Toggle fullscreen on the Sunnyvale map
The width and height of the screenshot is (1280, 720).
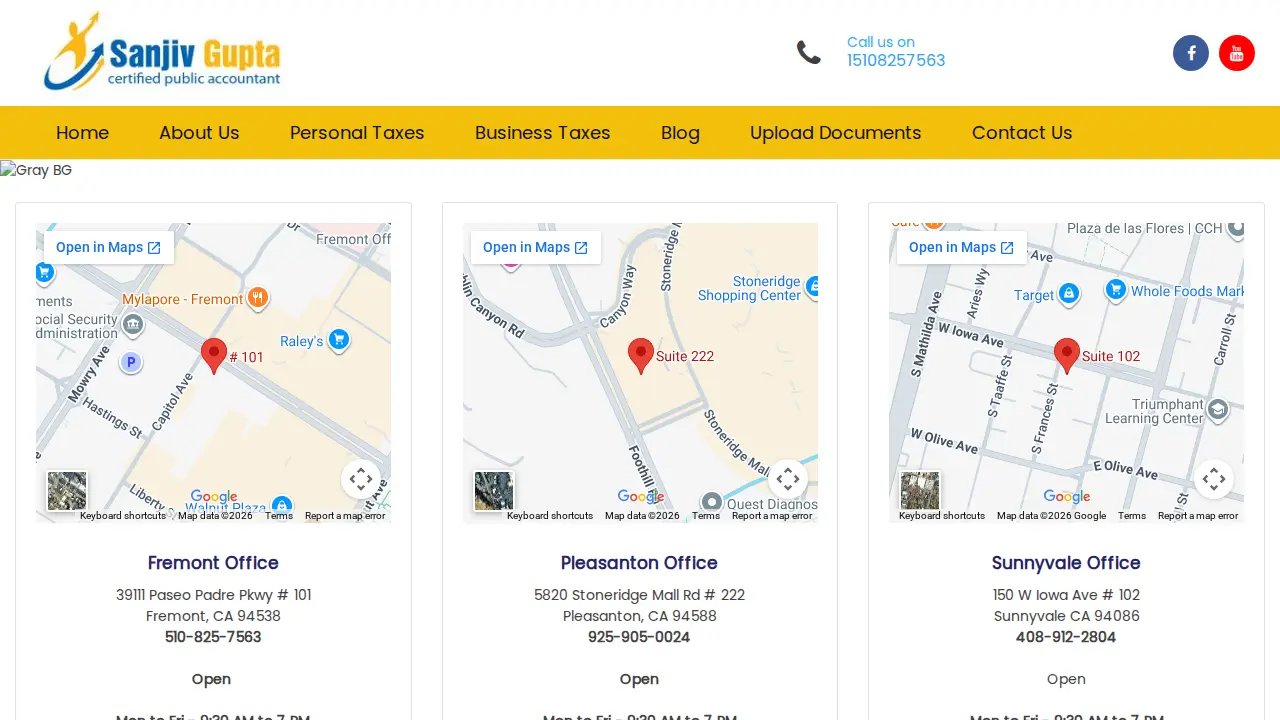click(1214, 479)
